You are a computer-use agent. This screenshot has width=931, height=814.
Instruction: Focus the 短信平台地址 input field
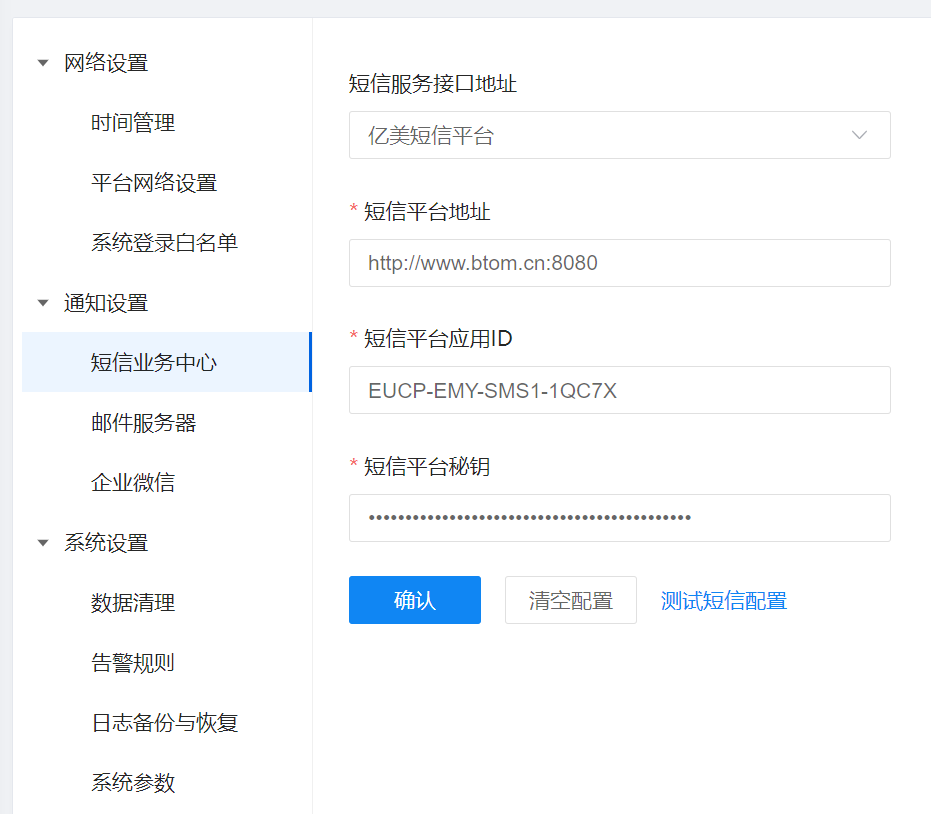click(x=619, y=263)
